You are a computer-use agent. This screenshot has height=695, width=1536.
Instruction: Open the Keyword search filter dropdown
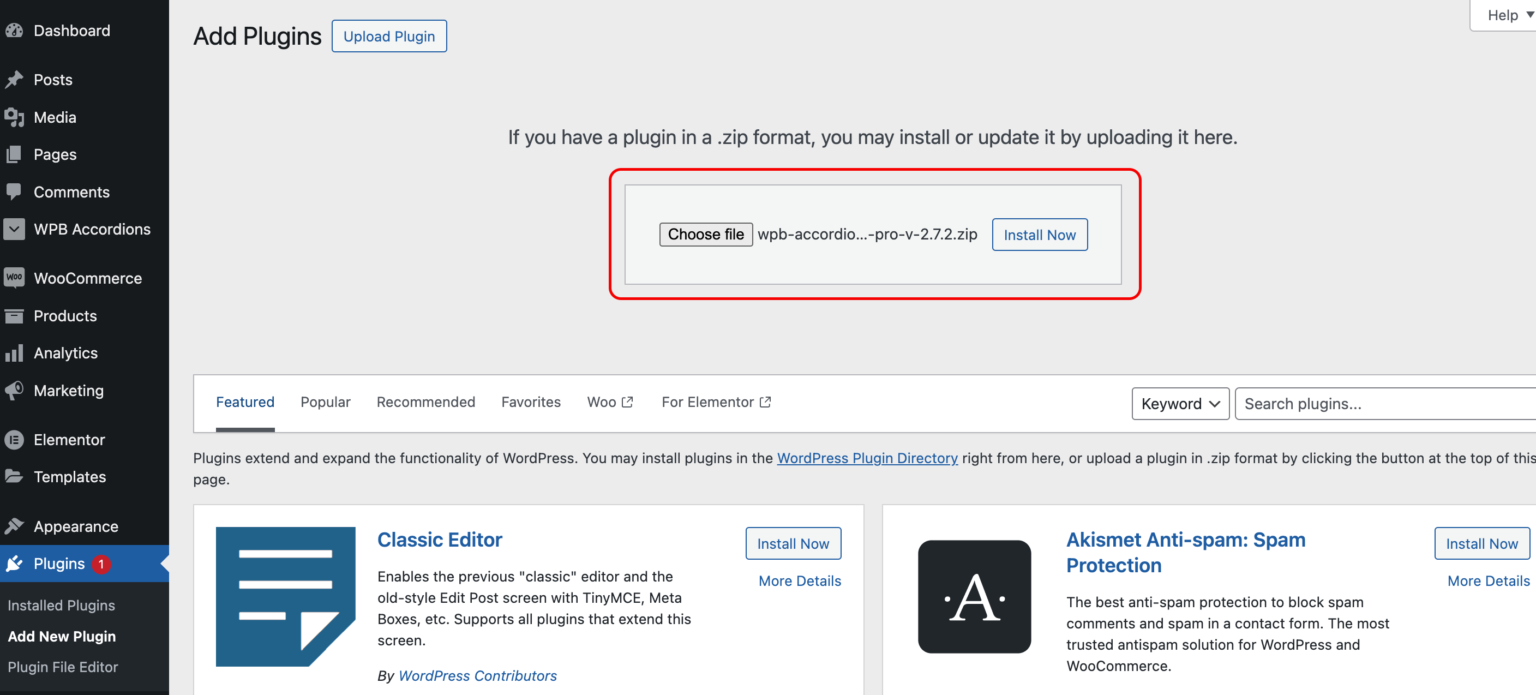click(1180, 403)
